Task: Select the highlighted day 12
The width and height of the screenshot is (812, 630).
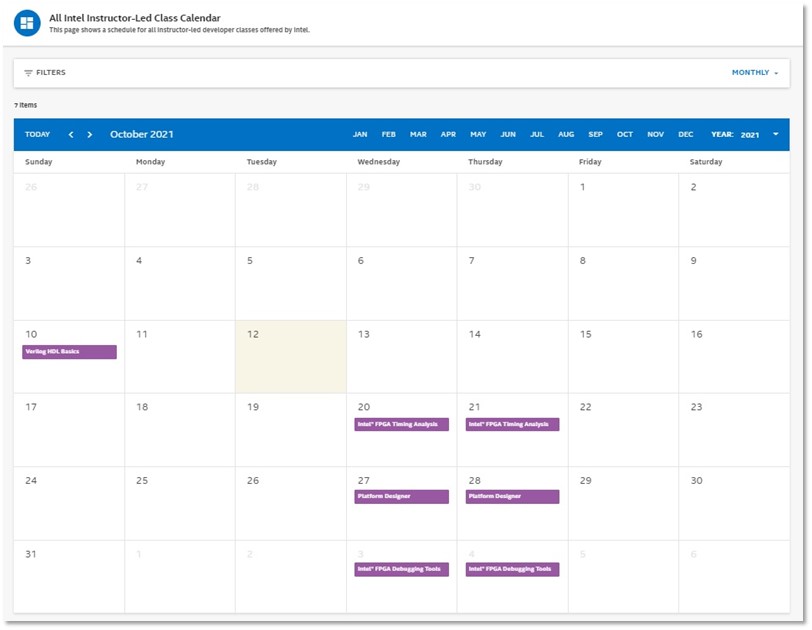Action: pos(291,357)
